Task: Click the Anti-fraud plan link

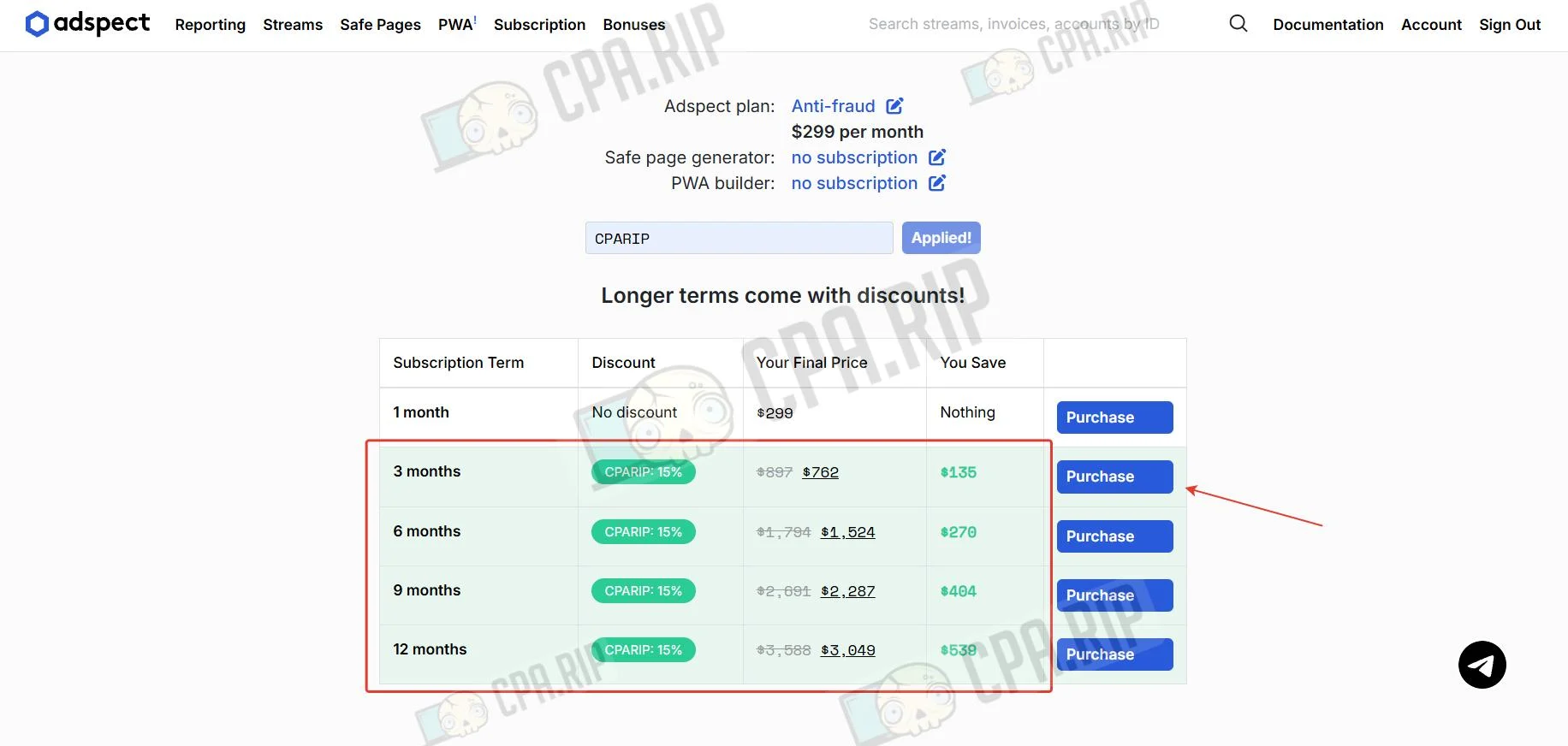Action: [x=834, y=106]
